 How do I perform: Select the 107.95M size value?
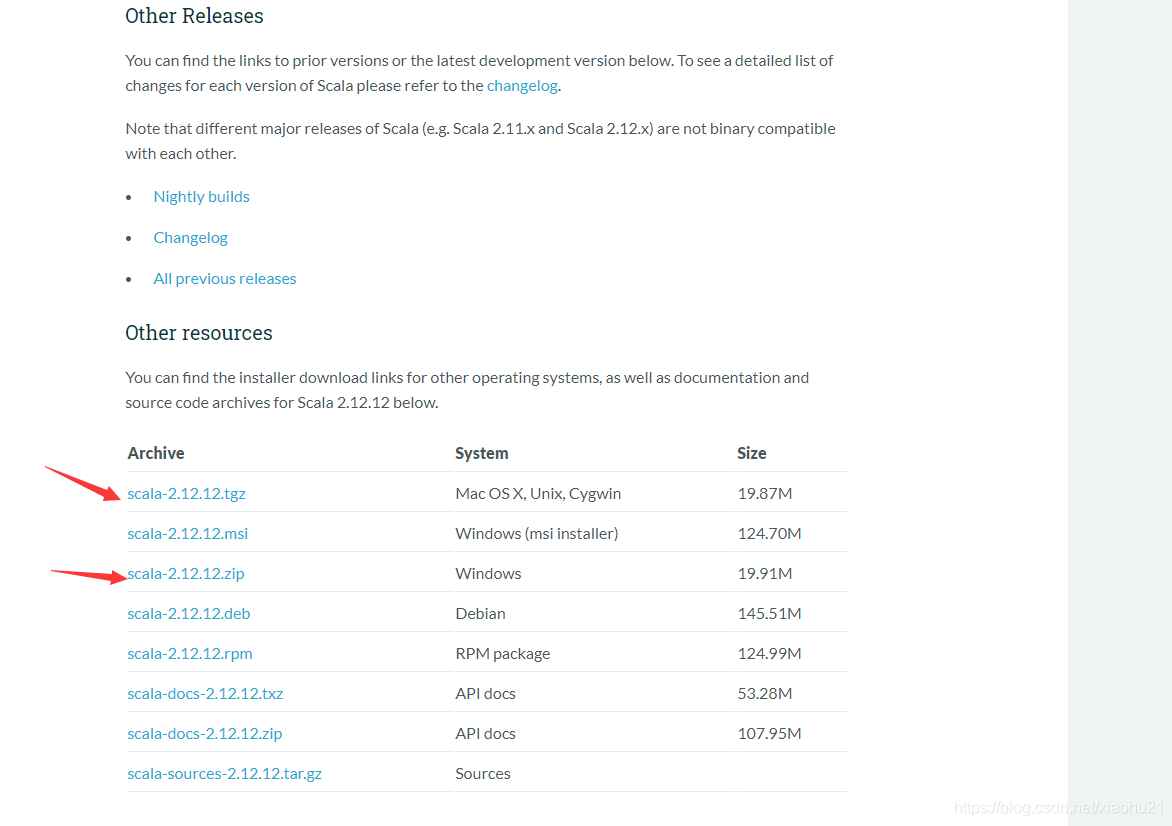pyautogui.click(x=768, y=733)
